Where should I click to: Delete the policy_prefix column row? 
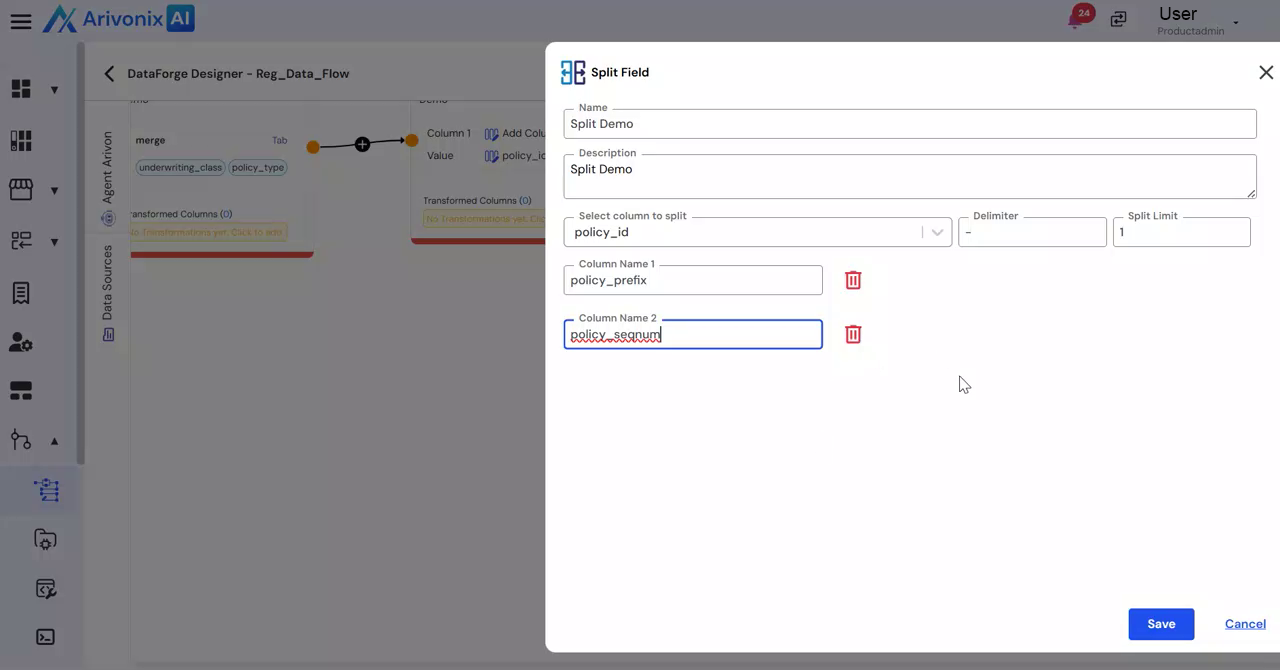[x=853, y=280]
